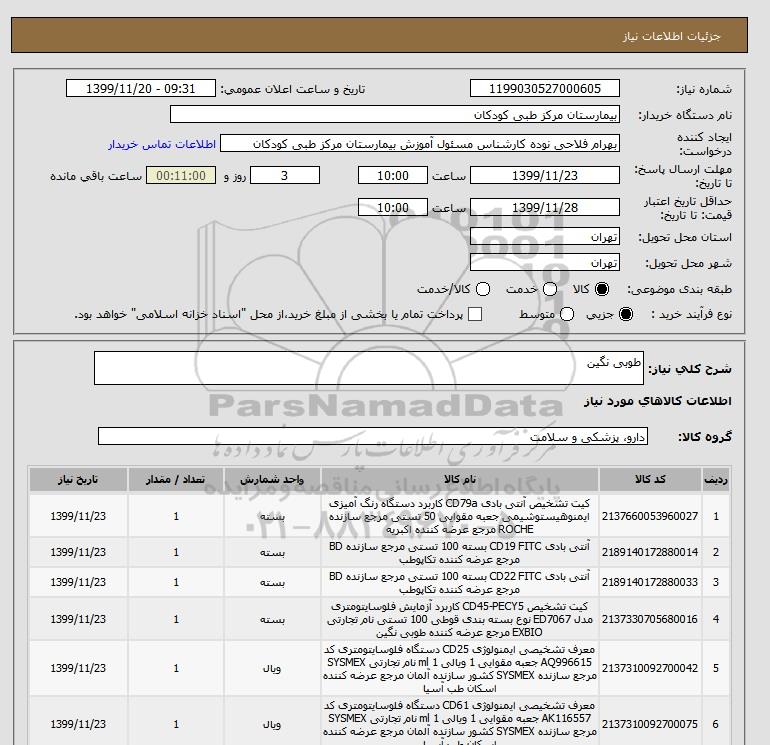
Task: Click the price validity date 1399/11/28 field
Action: click(x=545, y=207)
